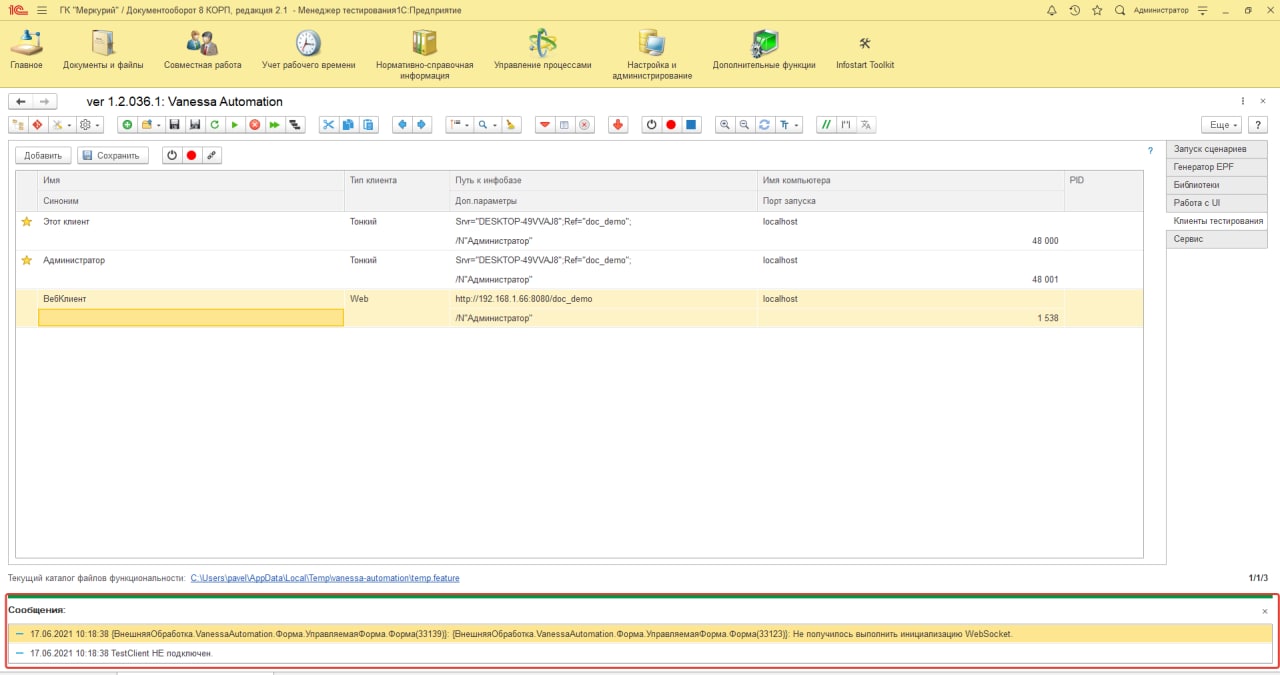
Task: Open the Документы и файлы section
Action: pyautogui.click(x=103, y=50)
